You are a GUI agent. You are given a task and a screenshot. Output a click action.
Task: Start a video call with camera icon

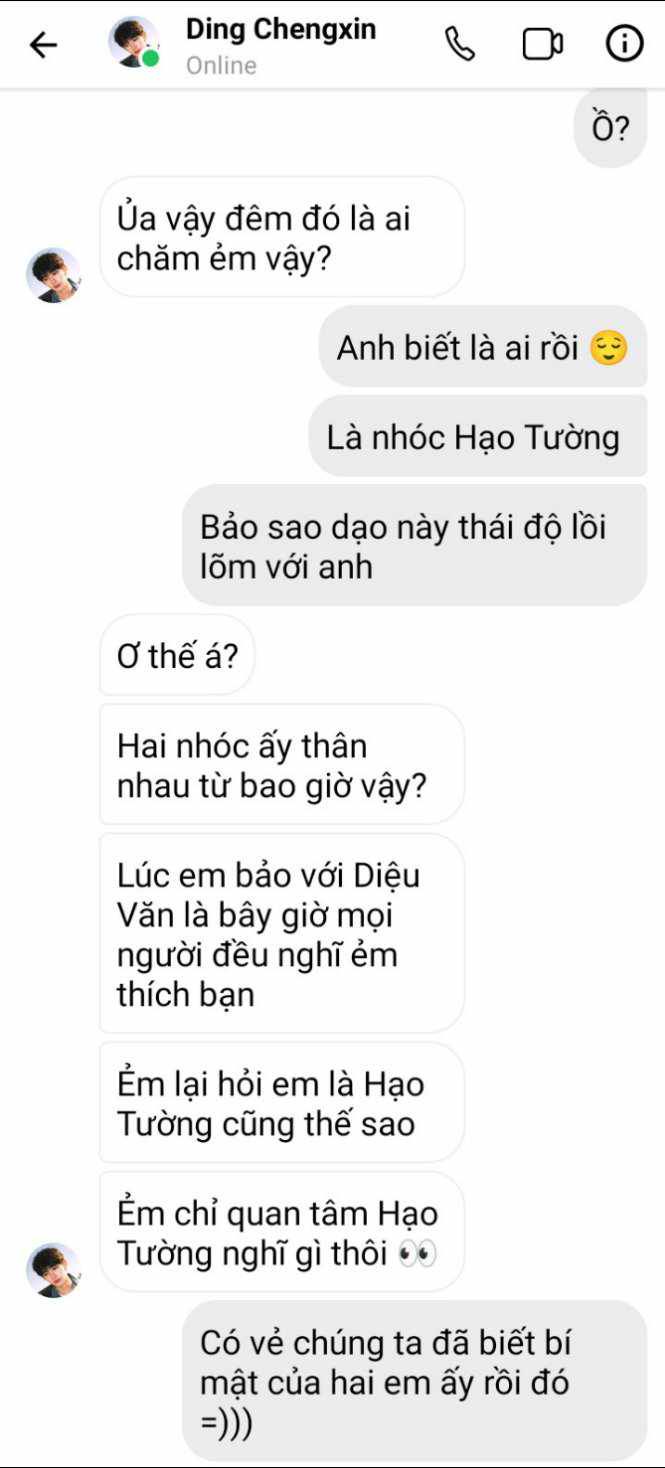[x=543, y=45]
